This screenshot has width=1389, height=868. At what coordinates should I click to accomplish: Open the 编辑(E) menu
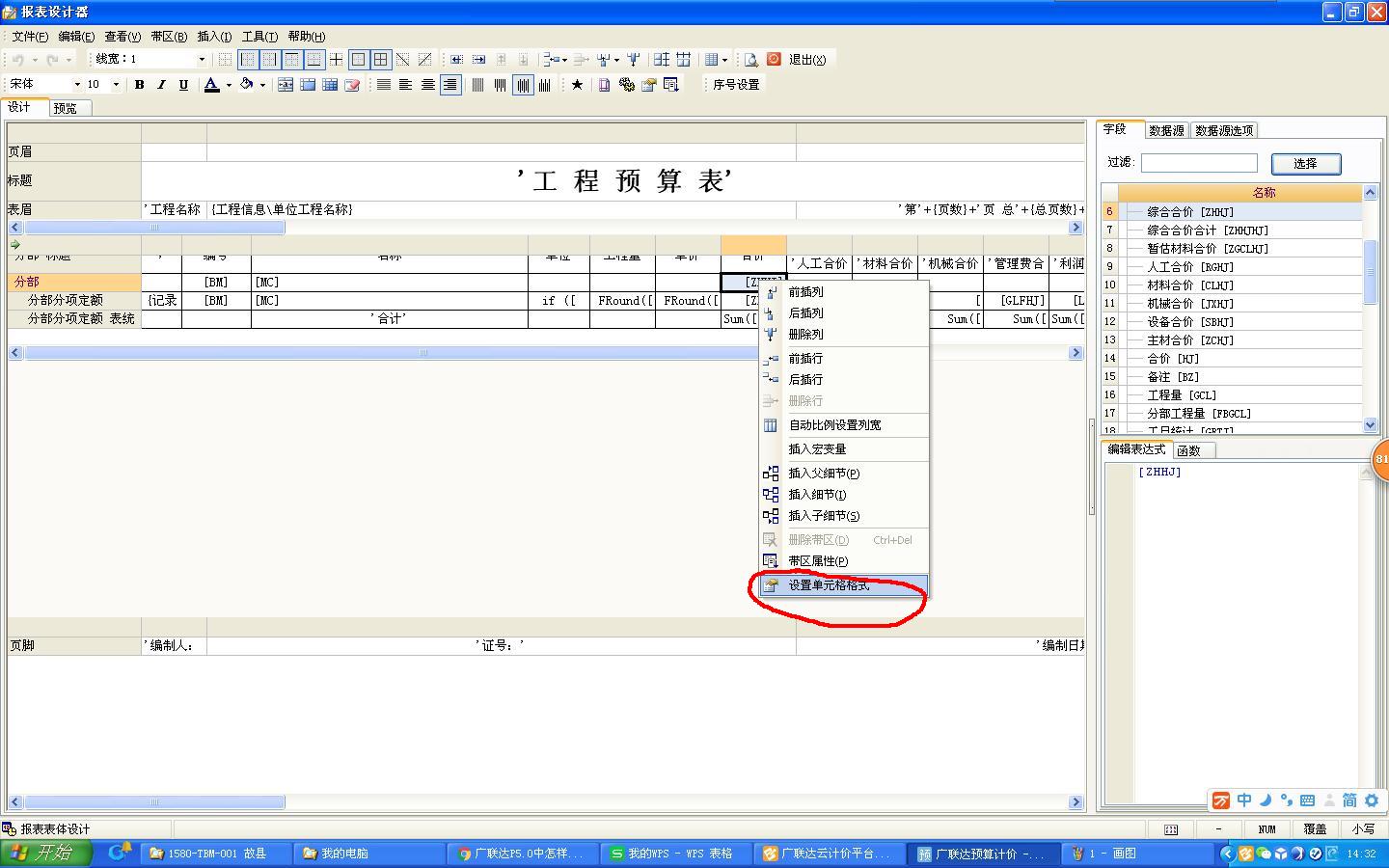(x=76, y=37)
